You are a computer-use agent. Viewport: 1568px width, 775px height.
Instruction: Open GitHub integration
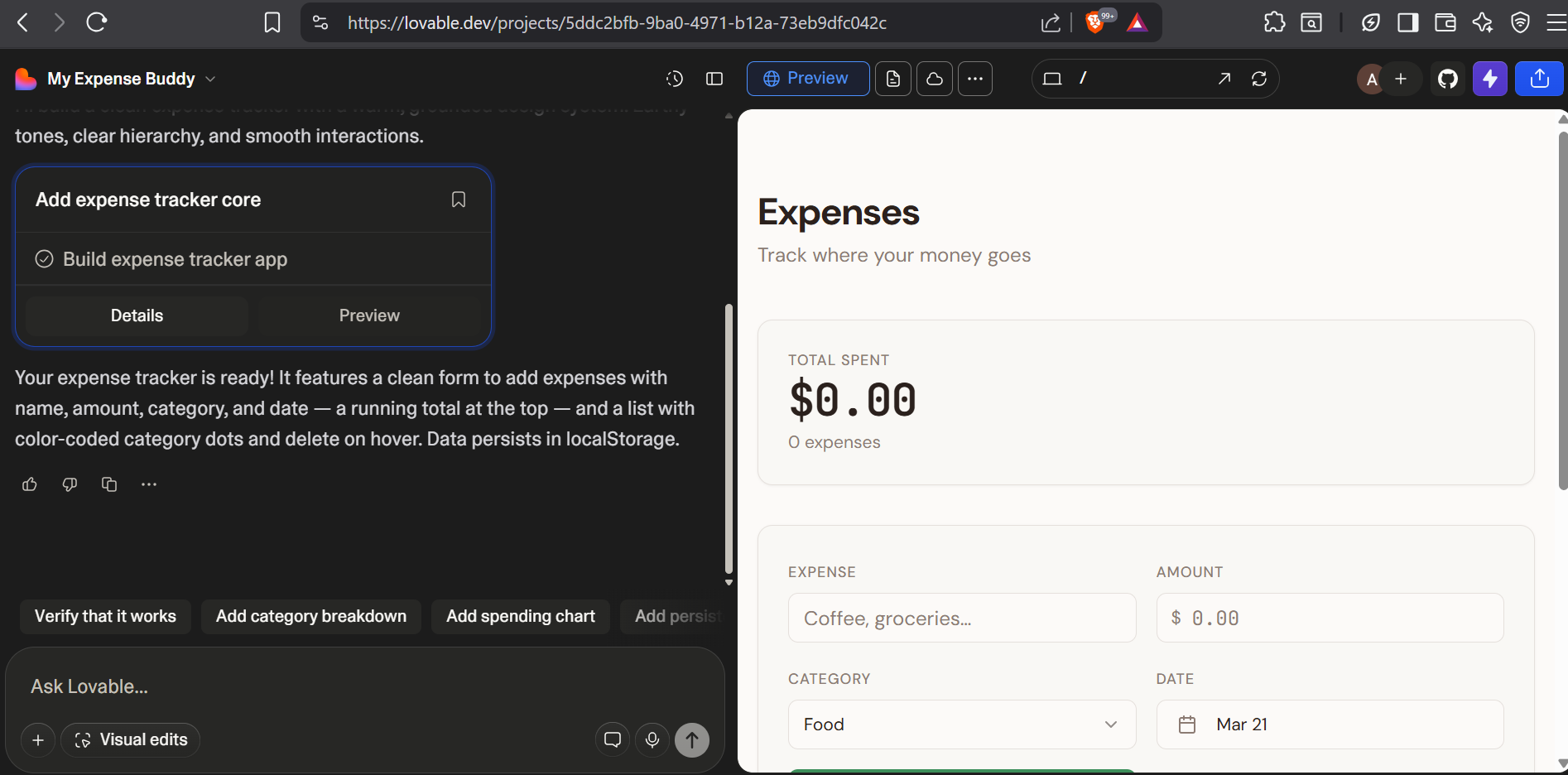[x=1447, y=79]
